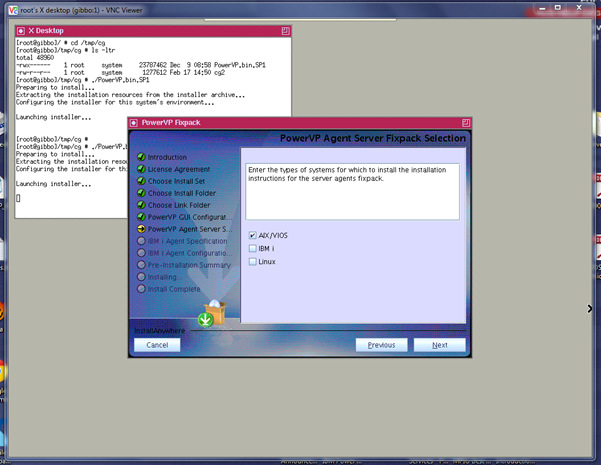Click the License Agreement step checkmark icon
This screenshot has height=465, width=601.
(x=141, y=169)
